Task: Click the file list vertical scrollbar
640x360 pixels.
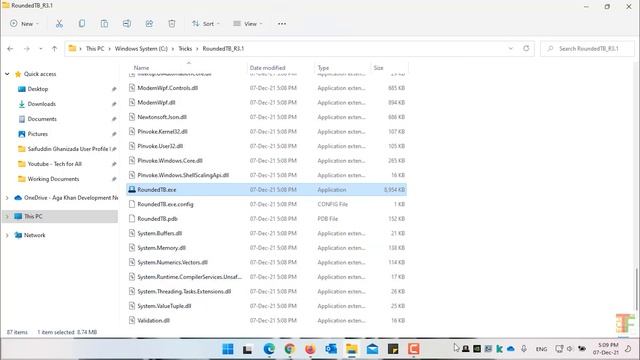Action: pos(636,289)
